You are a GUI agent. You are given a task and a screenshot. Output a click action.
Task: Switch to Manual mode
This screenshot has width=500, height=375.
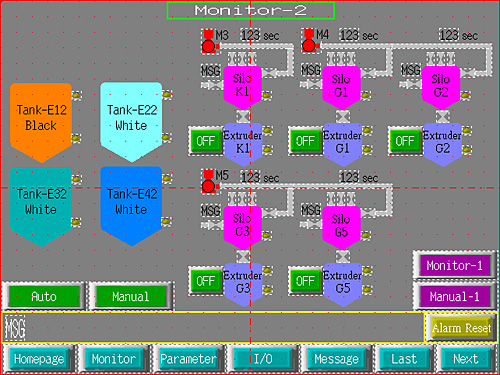tap(131, 296)
